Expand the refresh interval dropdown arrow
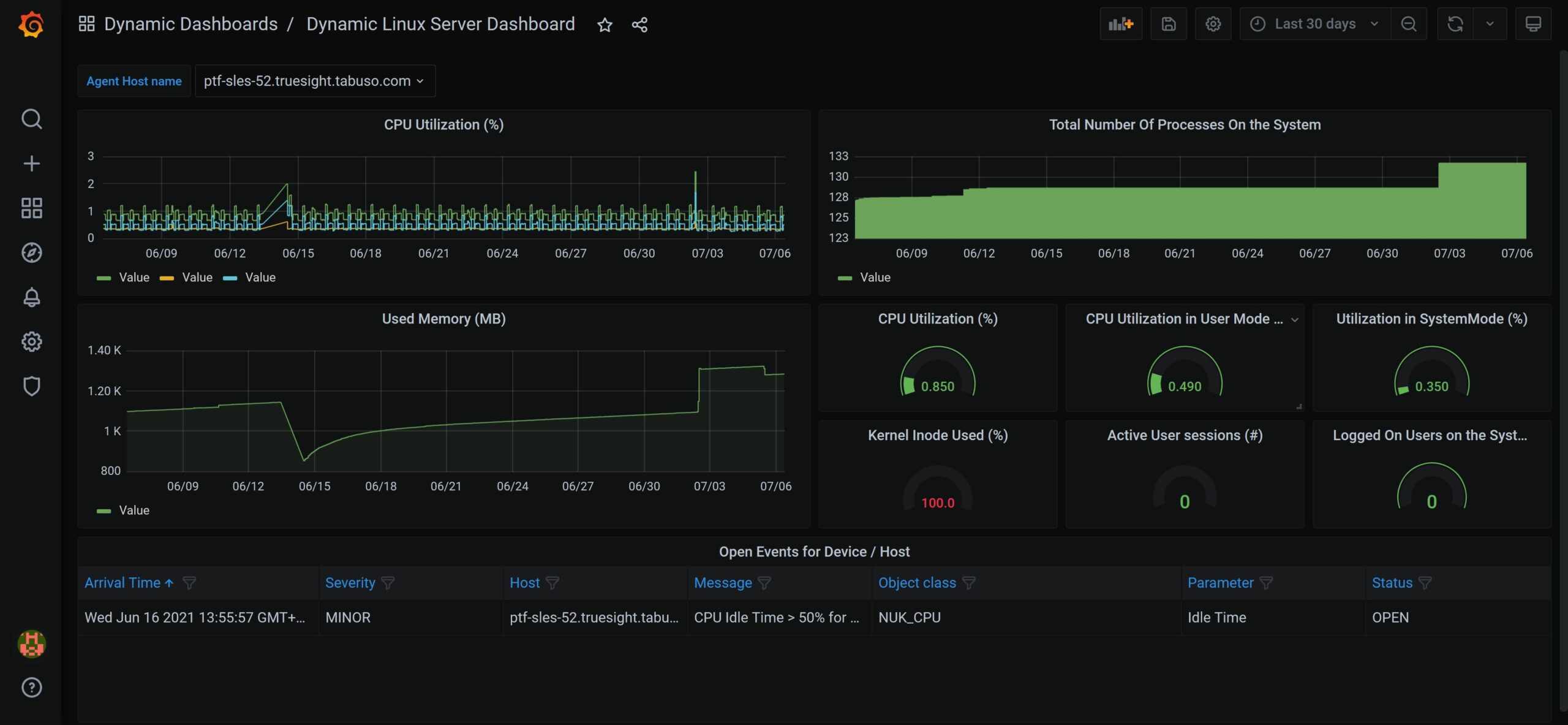1568x725 pixels. coord(1490,24)
